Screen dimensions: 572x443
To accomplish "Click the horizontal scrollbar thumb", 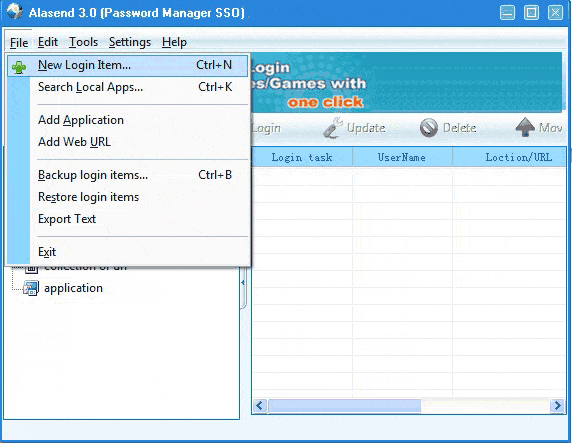I will [344, 405].
